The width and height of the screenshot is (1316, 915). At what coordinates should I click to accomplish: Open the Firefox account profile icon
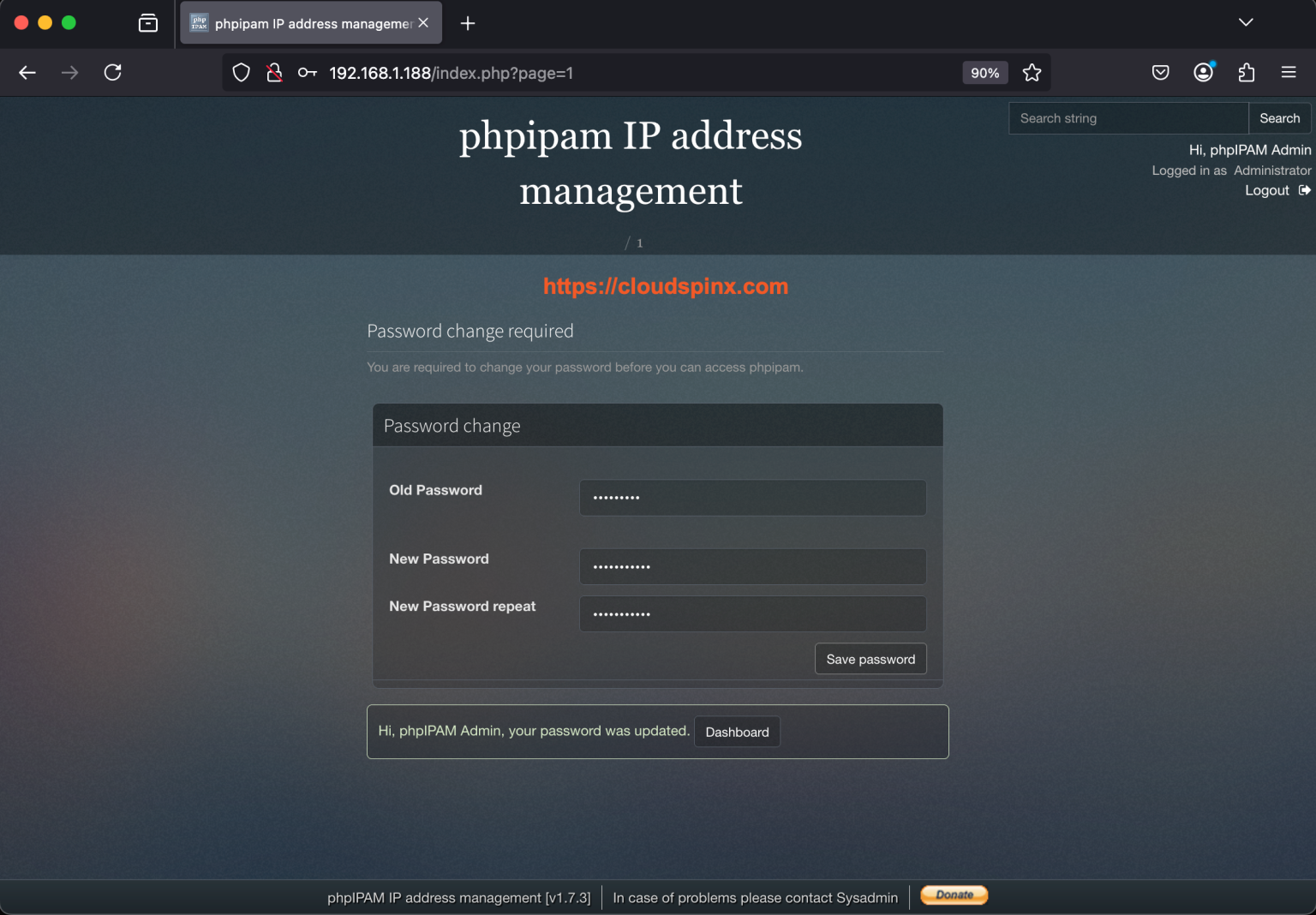pos(1203,73)
